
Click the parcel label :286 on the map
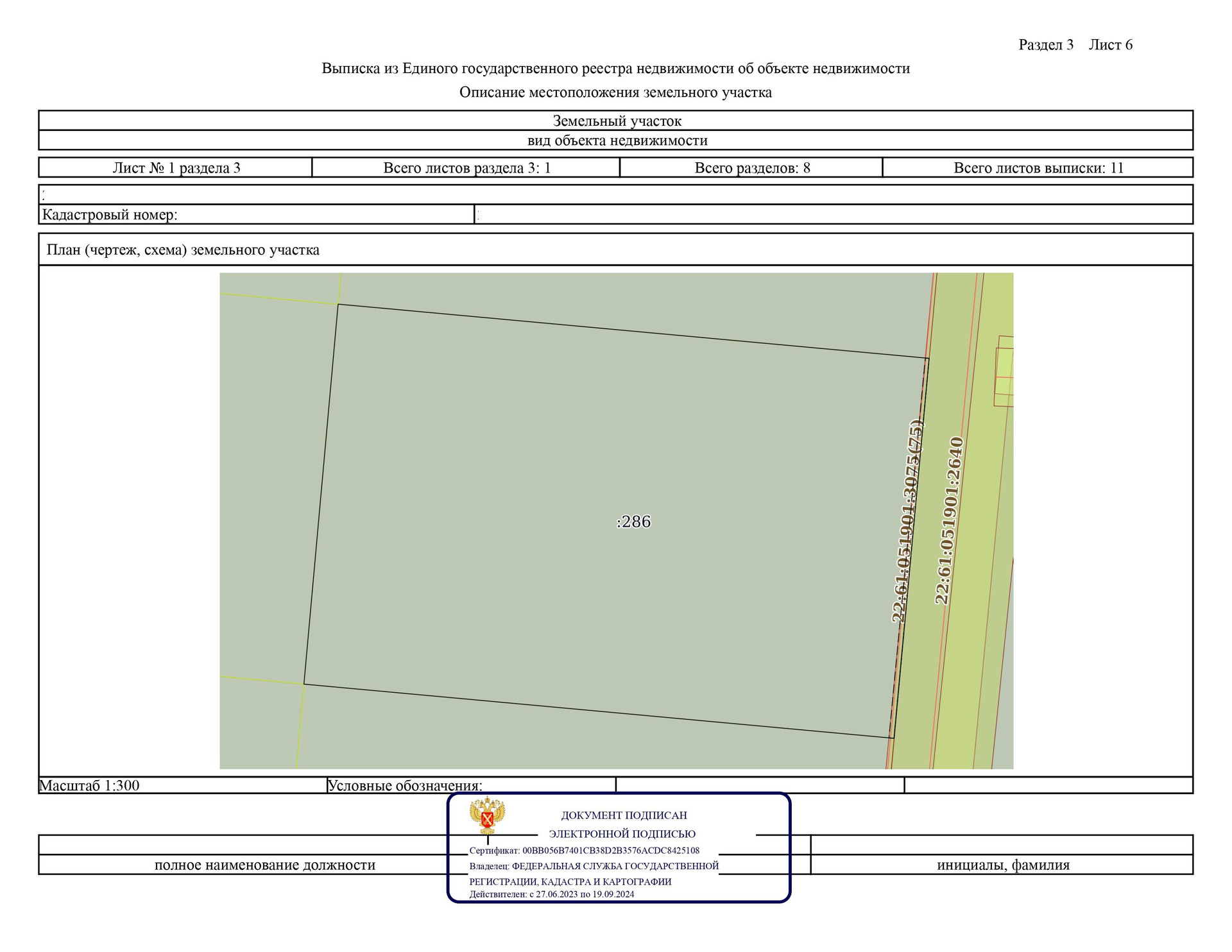click(x=633, y=522)
